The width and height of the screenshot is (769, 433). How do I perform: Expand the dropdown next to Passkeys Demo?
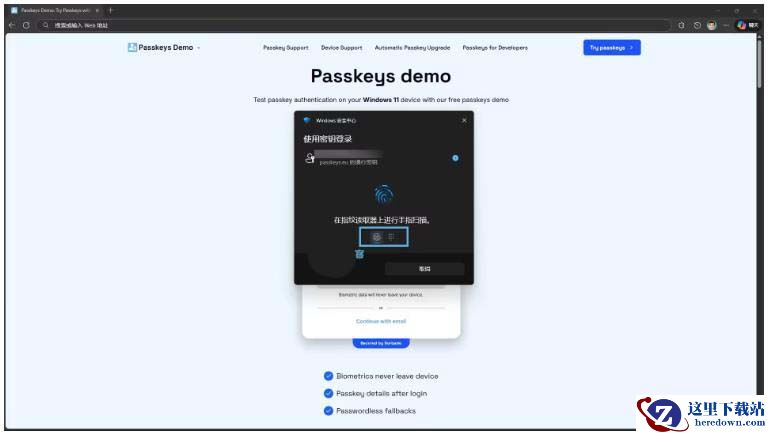coord(199,48)
